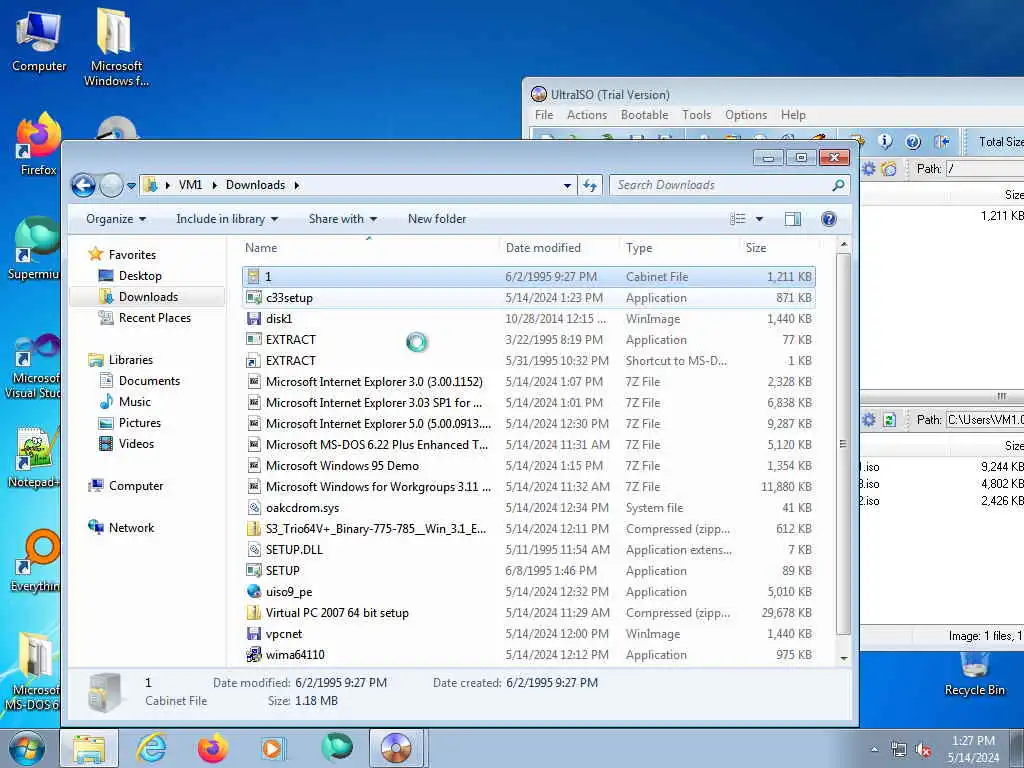The height and width of the screenshot is (768, 1024).
Task: Open Recycle Bin on desktop
Action: tap(974, 674)
